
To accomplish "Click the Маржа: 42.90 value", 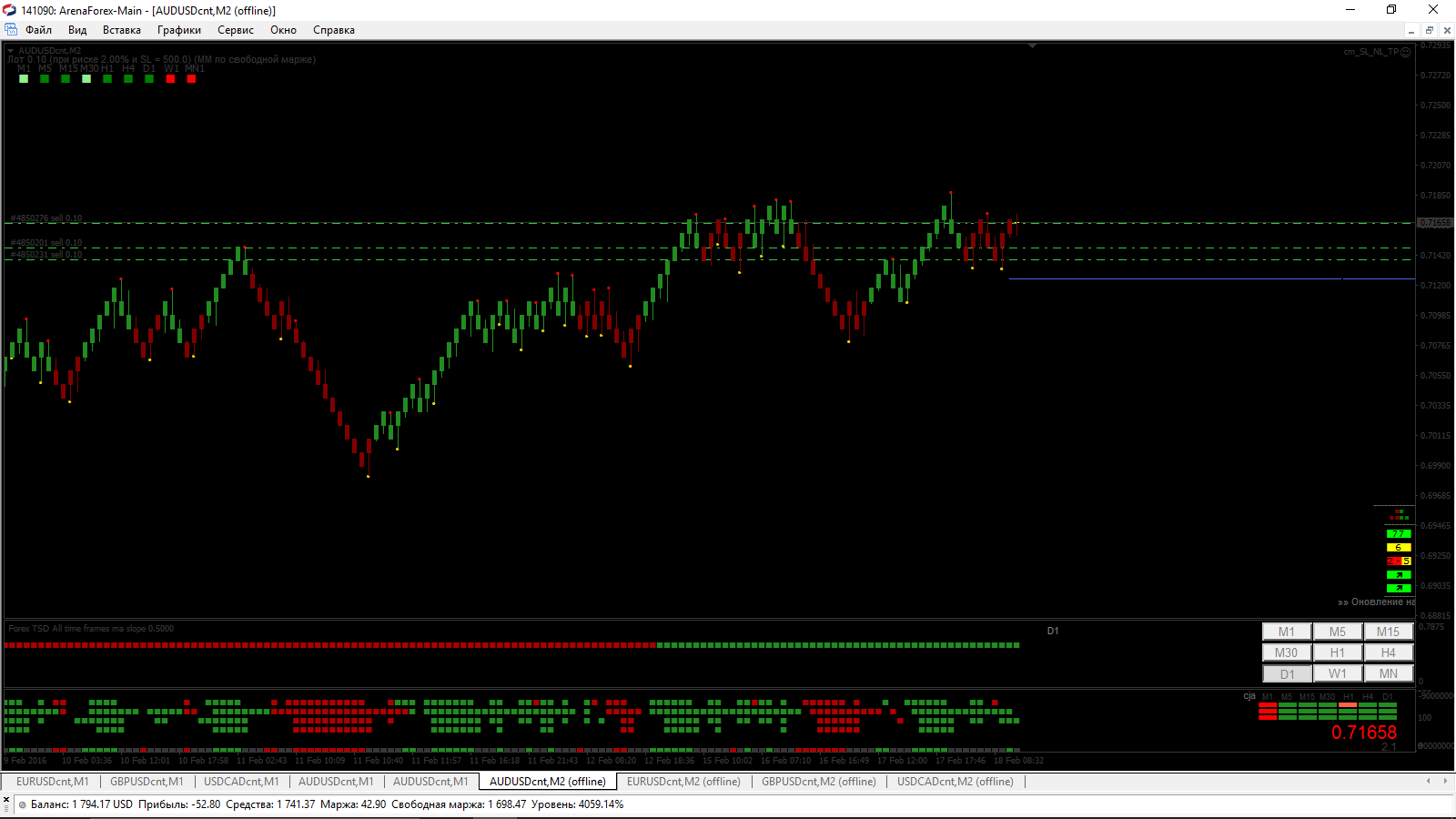I will coord(353,805).
